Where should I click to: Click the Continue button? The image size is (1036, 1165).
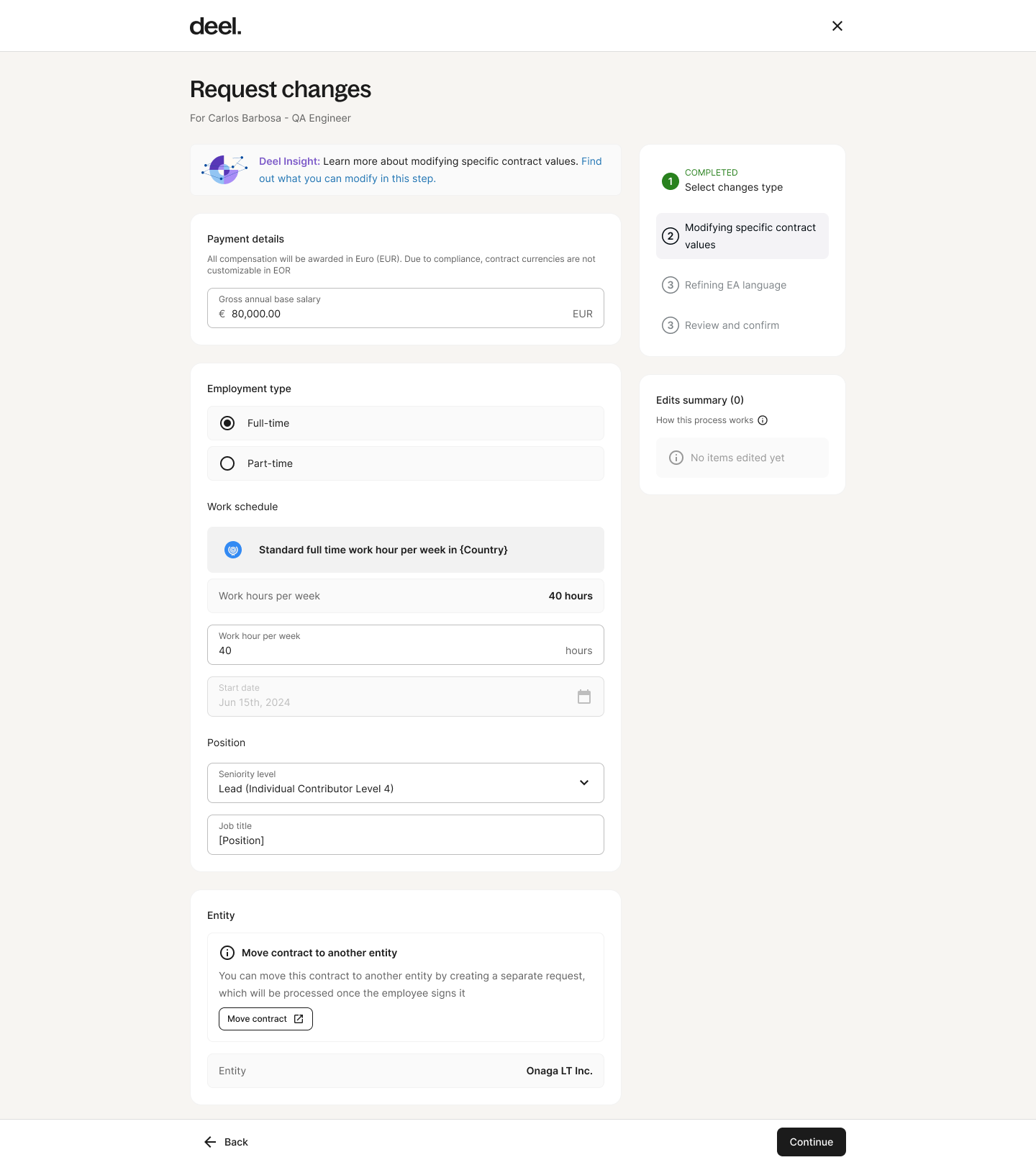pos(812,1142)
